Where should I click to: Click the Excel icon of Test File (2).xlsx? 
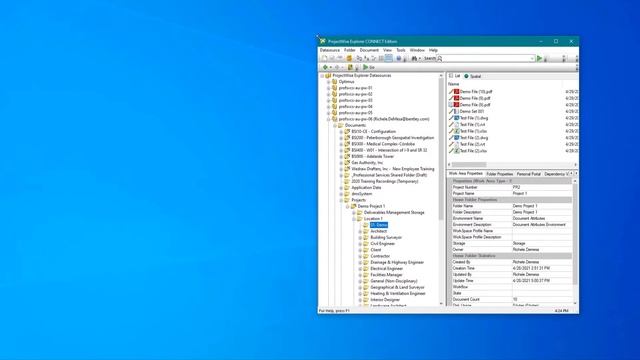click(456, 151)
